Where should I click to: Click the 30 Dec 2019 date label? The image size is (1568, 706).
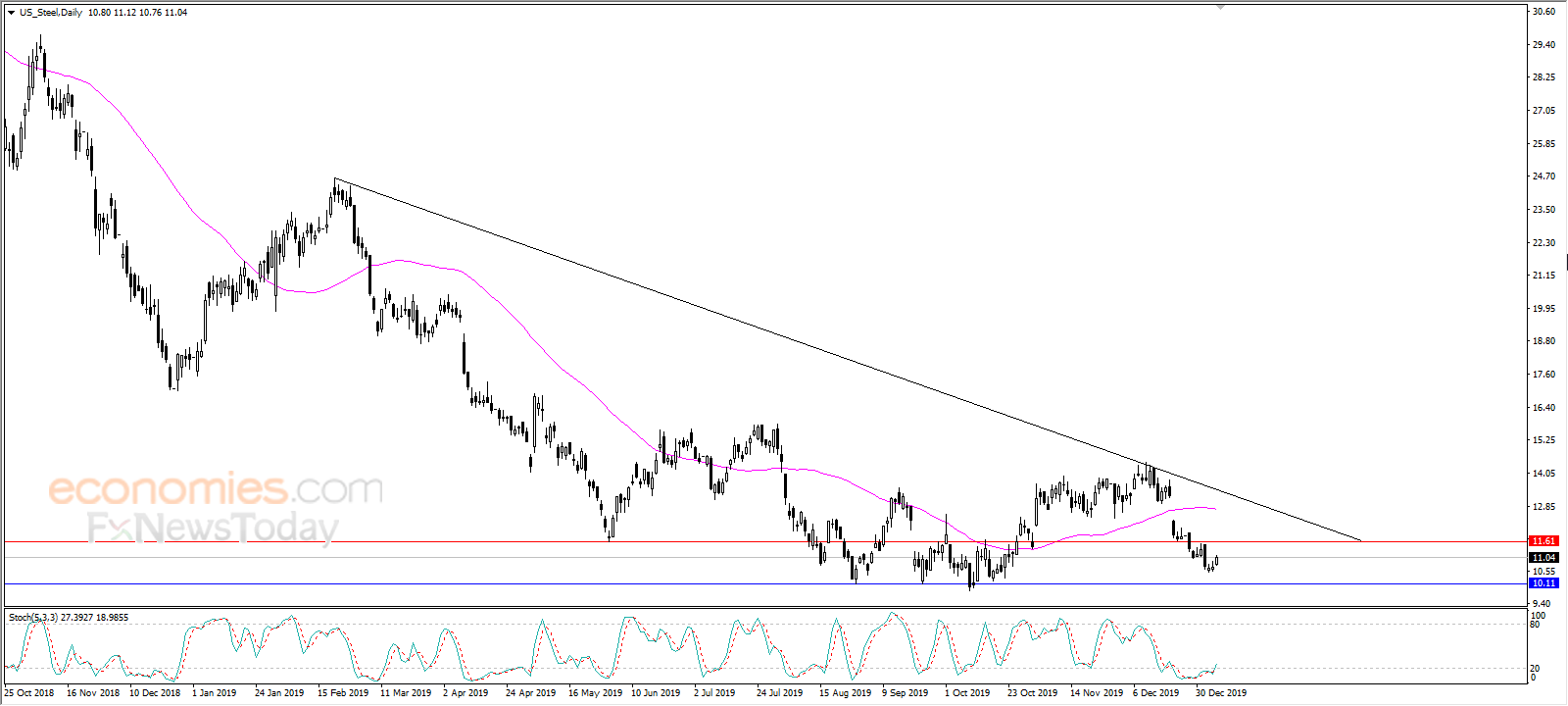point(1221,693)
